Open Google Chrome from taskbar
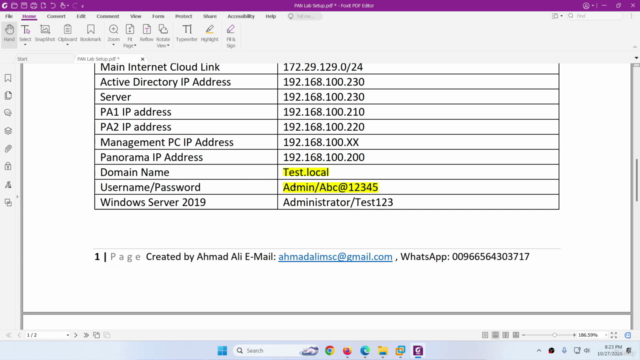The image size is (640, 360). coord(329,351)
